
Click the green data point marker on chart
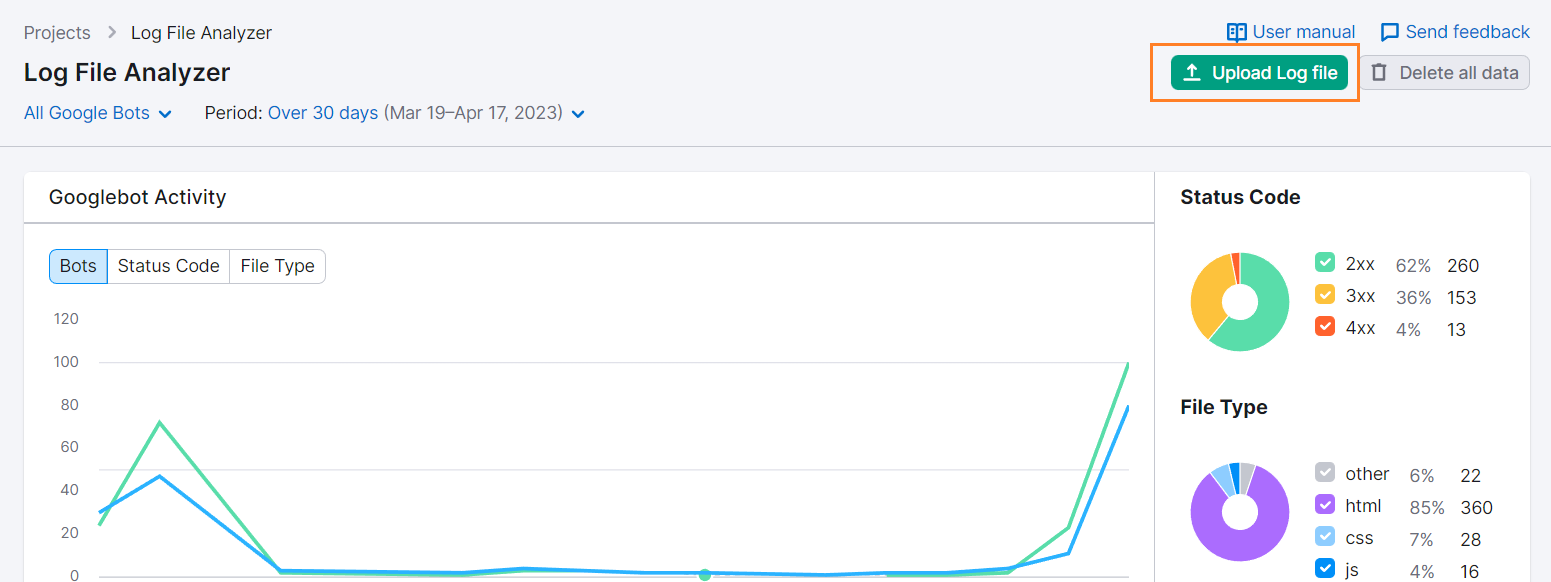pos(705,575)
